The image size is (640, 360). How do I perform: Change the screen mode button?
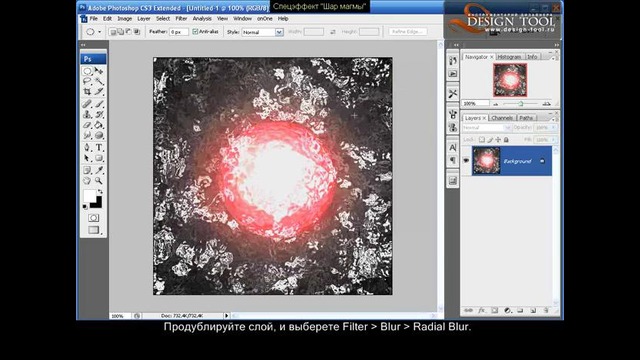point(93,230)
